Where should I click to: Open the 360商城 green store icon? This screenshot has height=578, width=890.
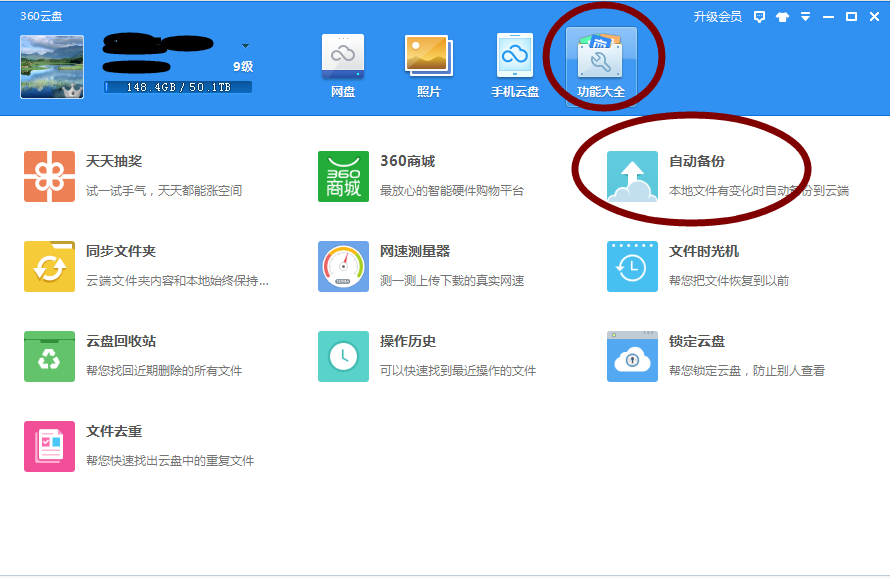coord(343,177)
